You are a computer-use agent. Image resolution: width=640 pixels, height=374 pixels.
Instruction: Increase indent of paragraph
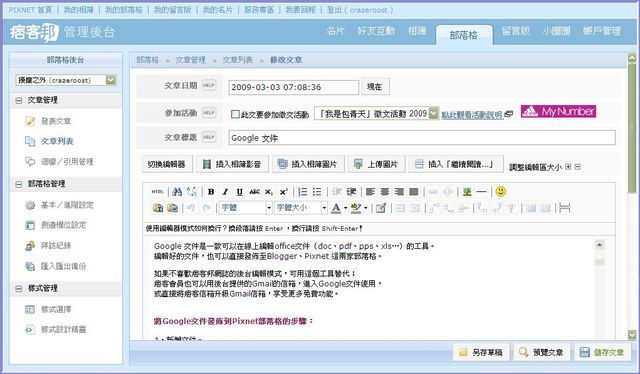coord(351,191)
